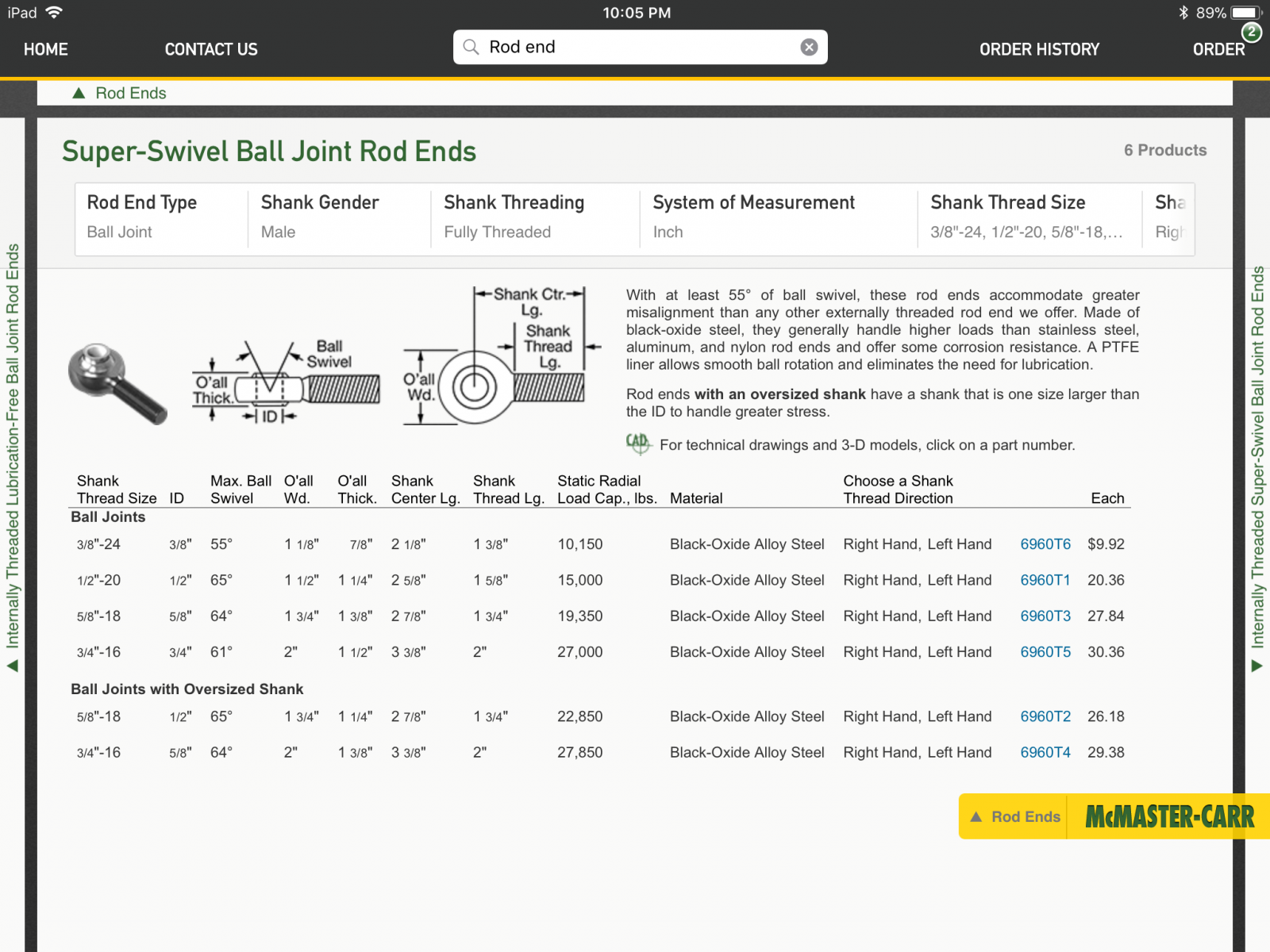Image resolution: width=1270 pixels, height=952 pixels.
Task: Open the CONTACT US page
Action: pos(211,49)
